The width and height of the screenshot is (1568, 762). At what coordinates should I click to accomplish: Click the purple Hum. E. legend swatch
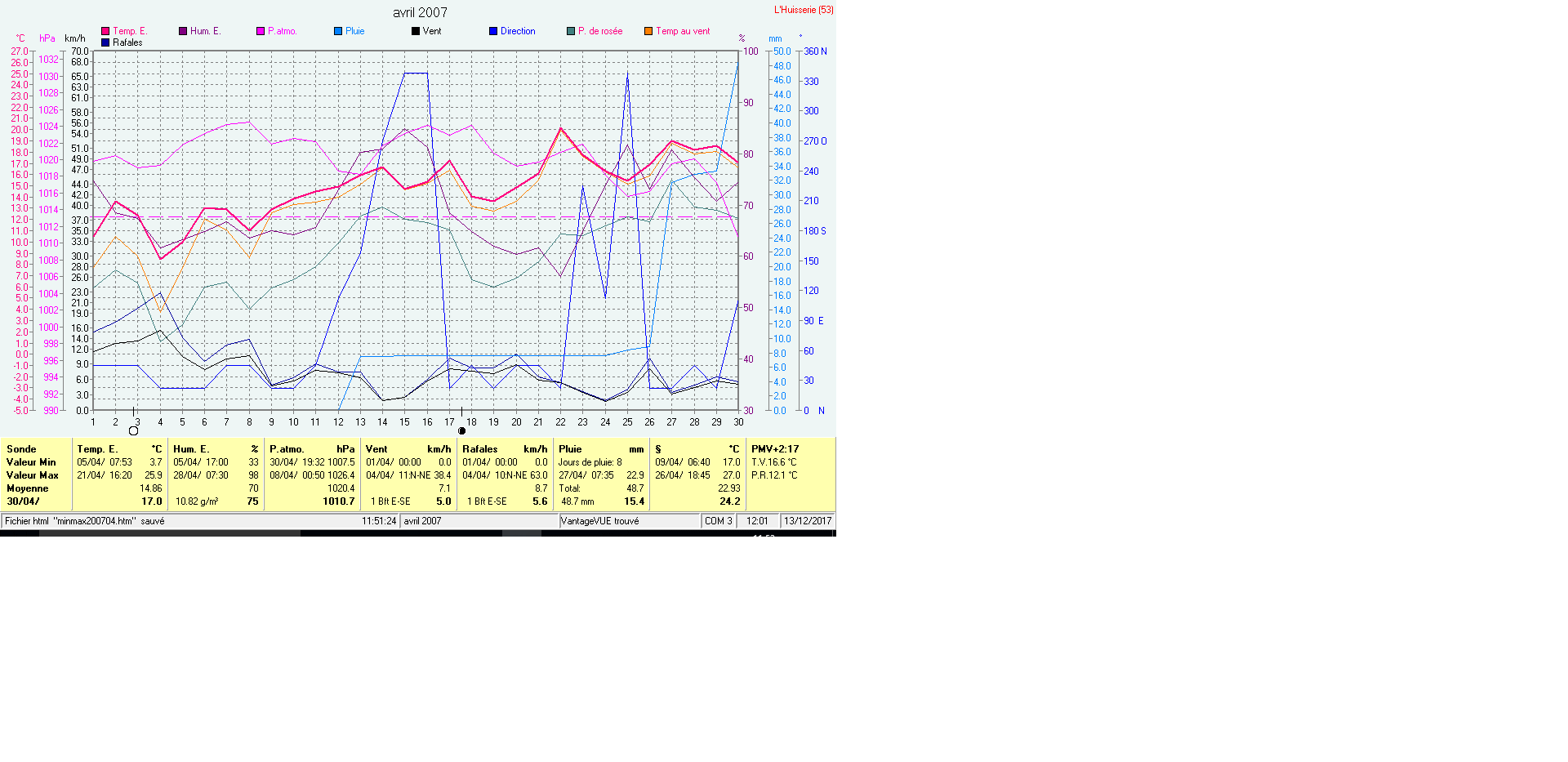point(183,31)
